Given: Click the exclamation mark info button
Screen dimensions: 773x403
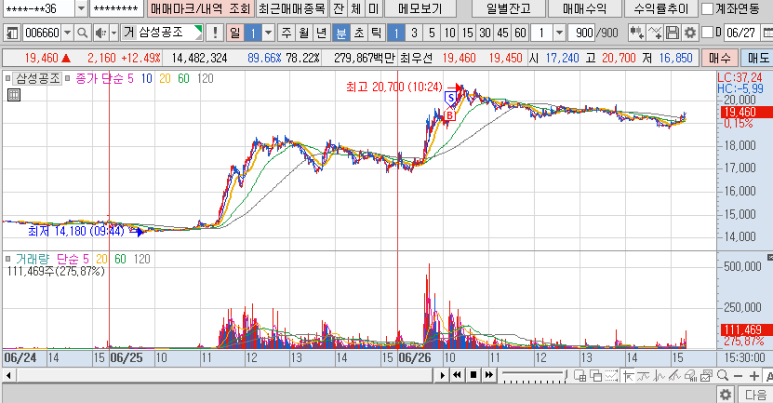Looking at the screenshot, I should coord(215,33).
